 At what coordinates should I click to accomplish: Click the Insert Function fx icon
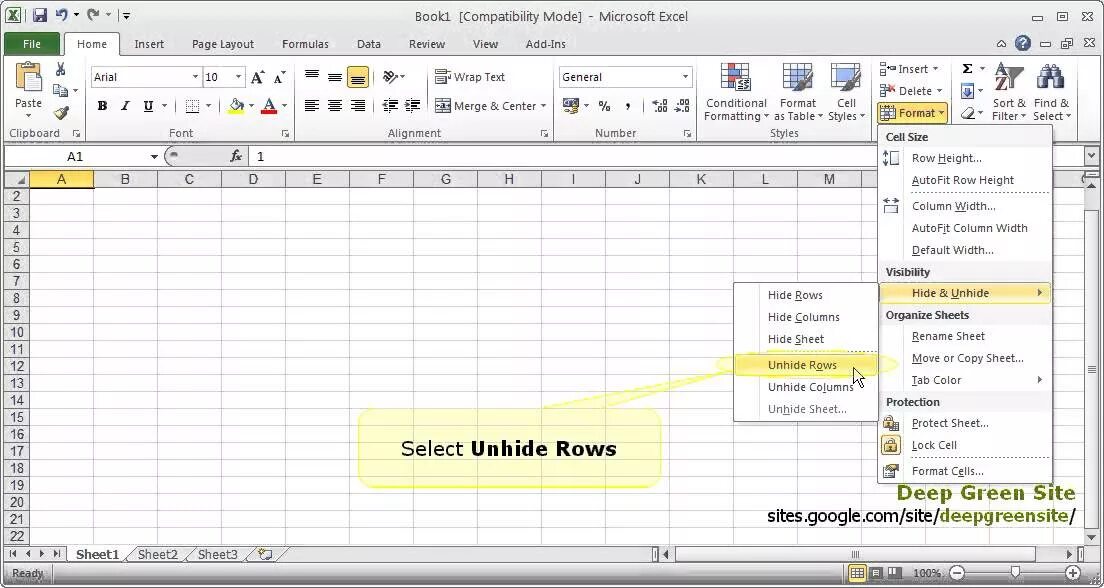pyautogui.click(x=236, y=156)
